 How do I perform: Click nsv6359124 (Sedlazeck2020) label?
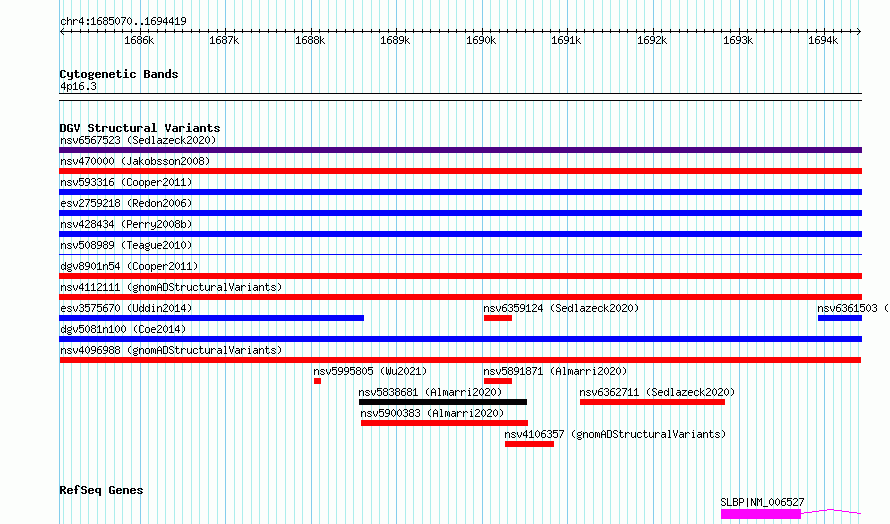(x=561, y=308)
